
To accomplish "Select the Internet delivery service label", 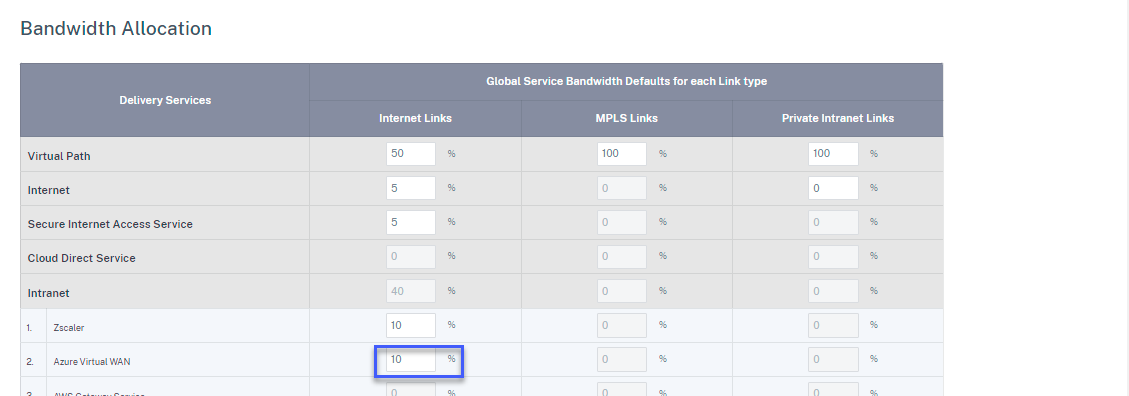I will pos(48,190).
